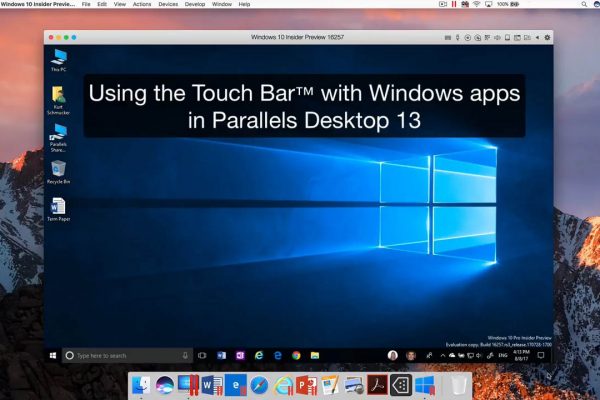Open Spotlight search in menu bar
This screenshot has height=400, width=600.
(x=584, y=4)
